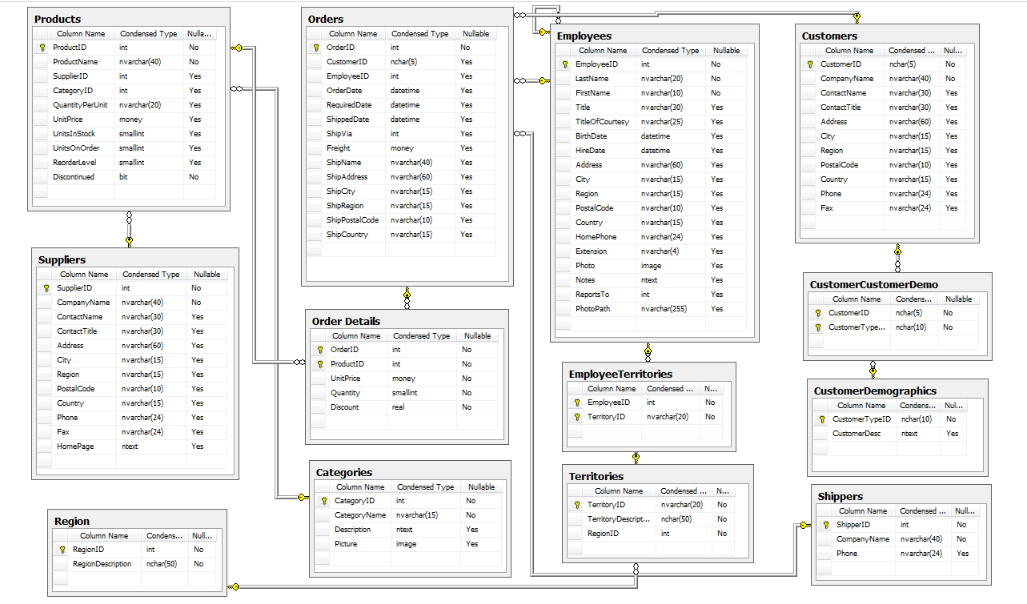Image resolution: width=1027 pixels, height=604 pixels.
Task: Click the RegionID key icon in Region table
Action: tap(60, 549)
